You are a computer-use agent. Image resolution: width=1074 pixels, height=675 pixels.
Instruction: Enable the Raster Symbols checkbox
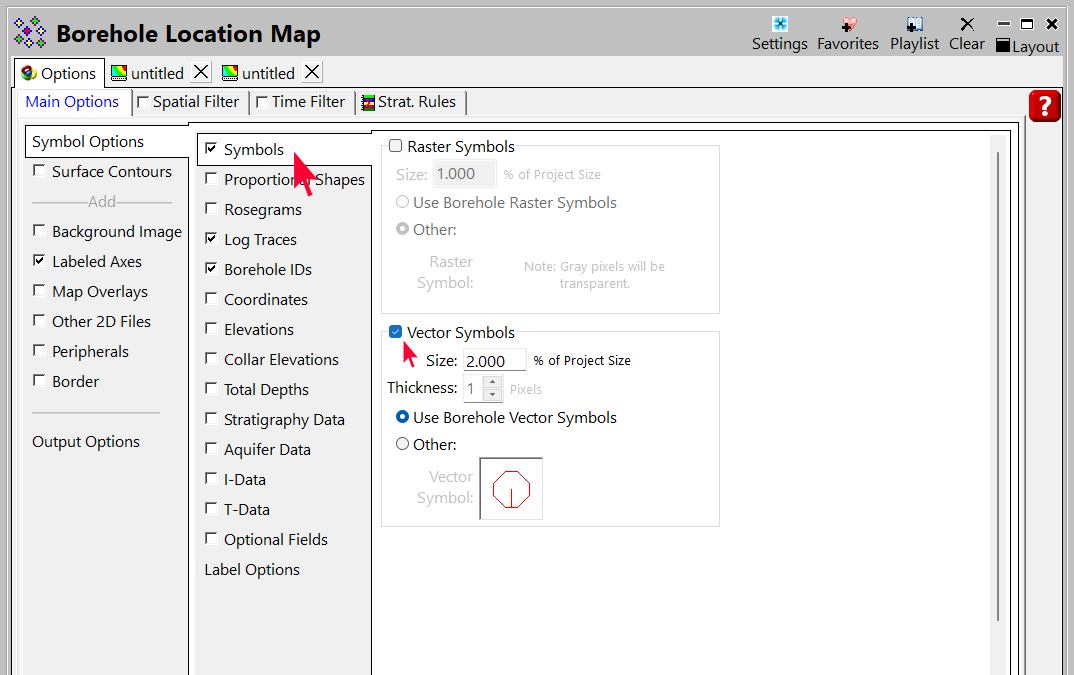[x=396, y=146]
